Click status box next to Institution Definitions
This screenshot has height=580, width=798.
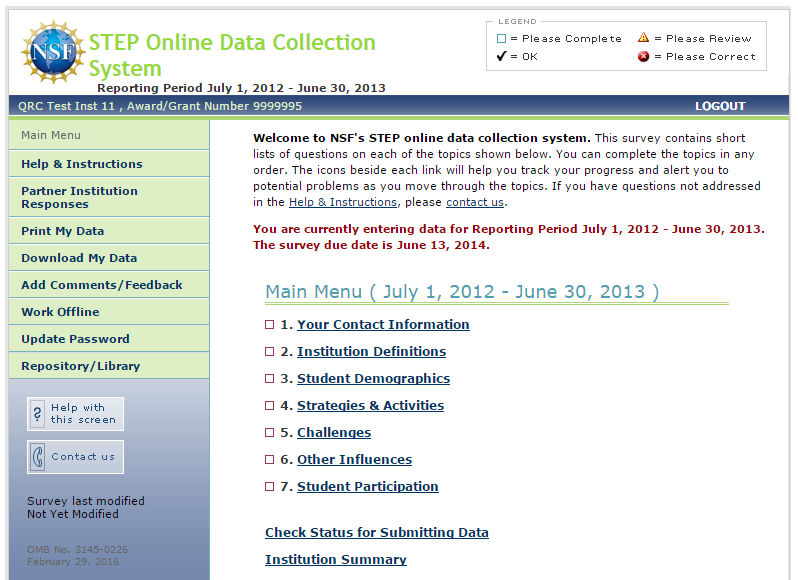tap(270, 352)
